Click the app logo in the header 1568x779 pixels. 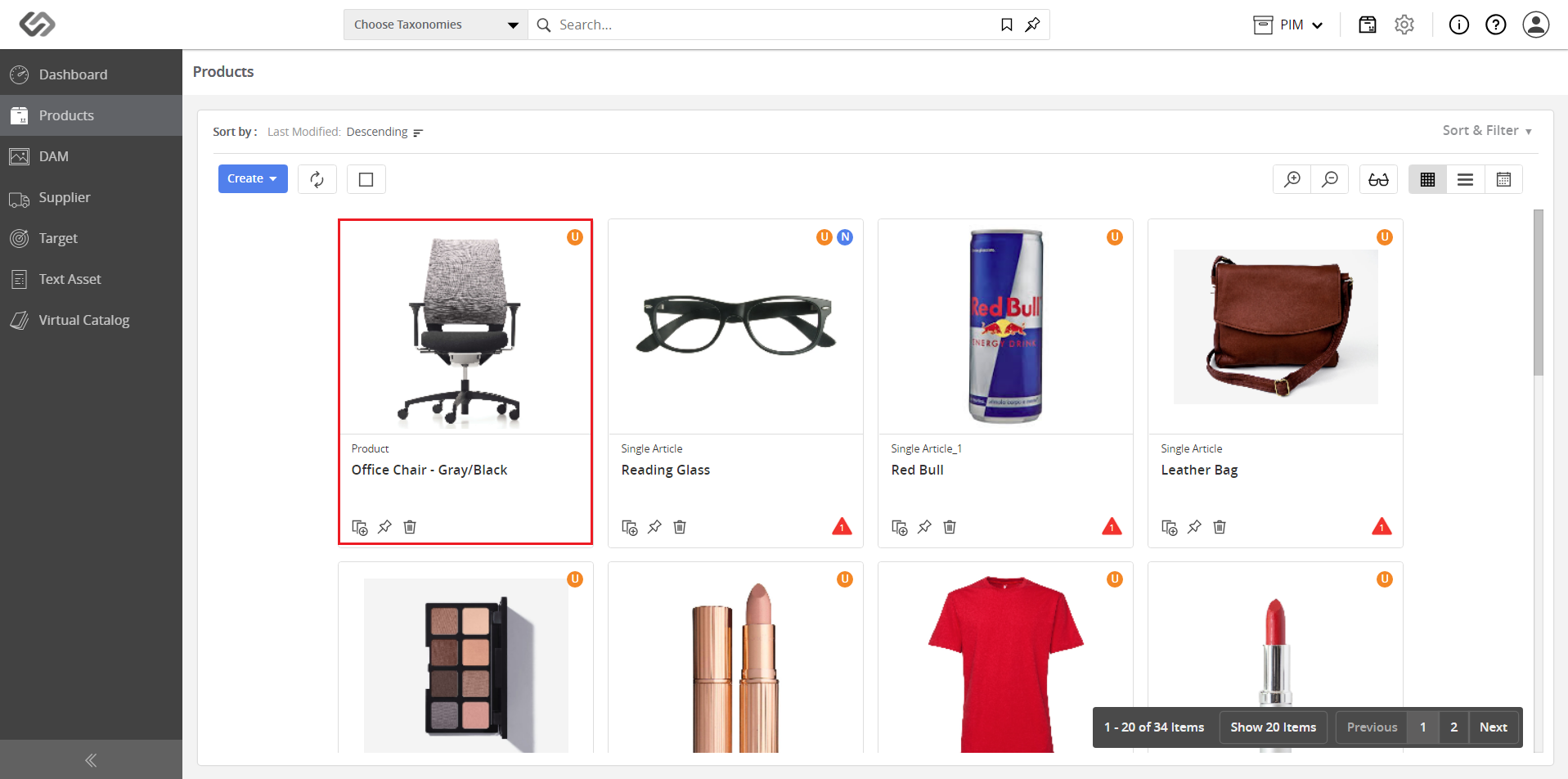tap(37, 25)
